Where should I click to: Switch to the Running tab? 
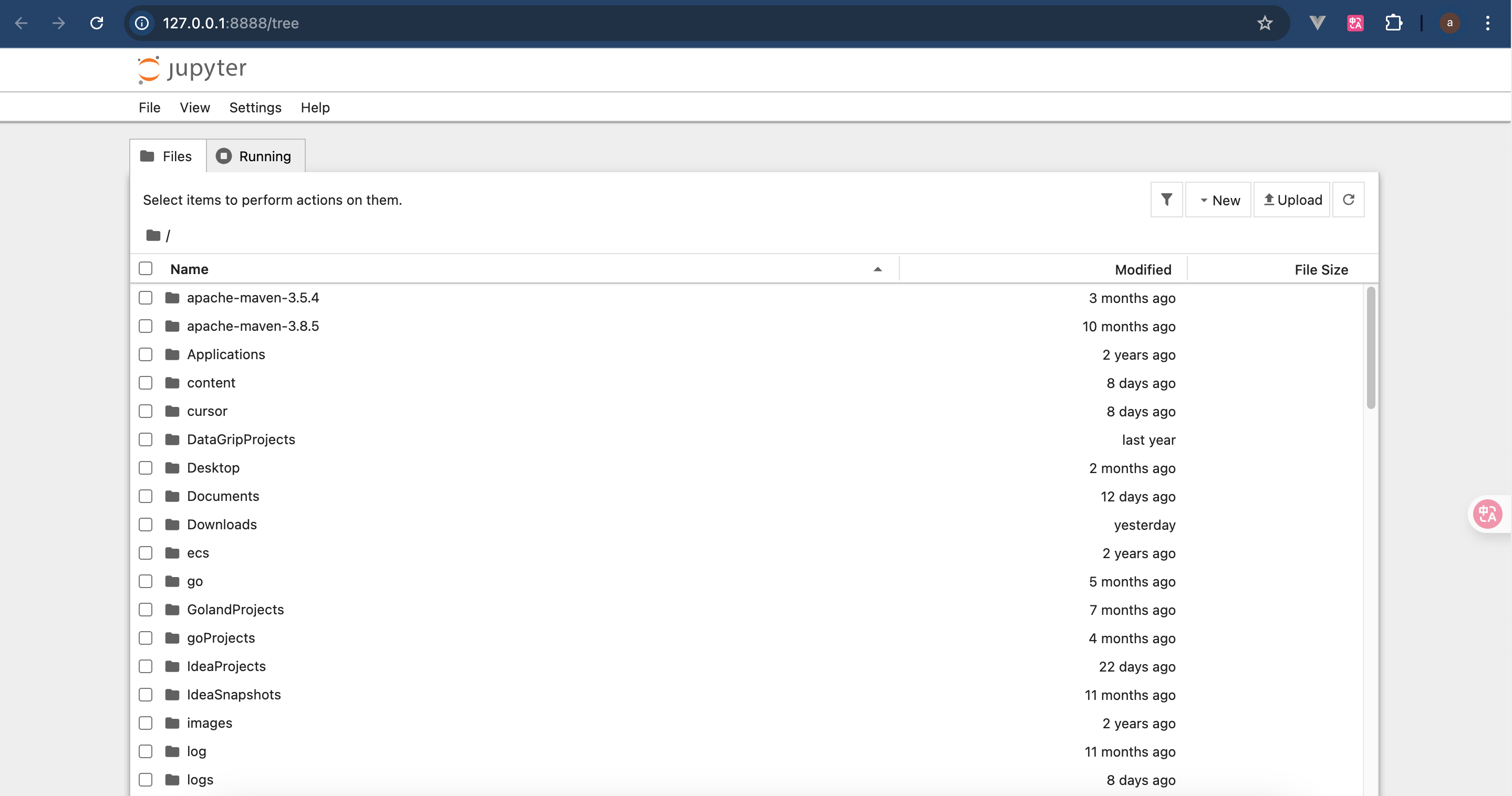click(255, 156)
